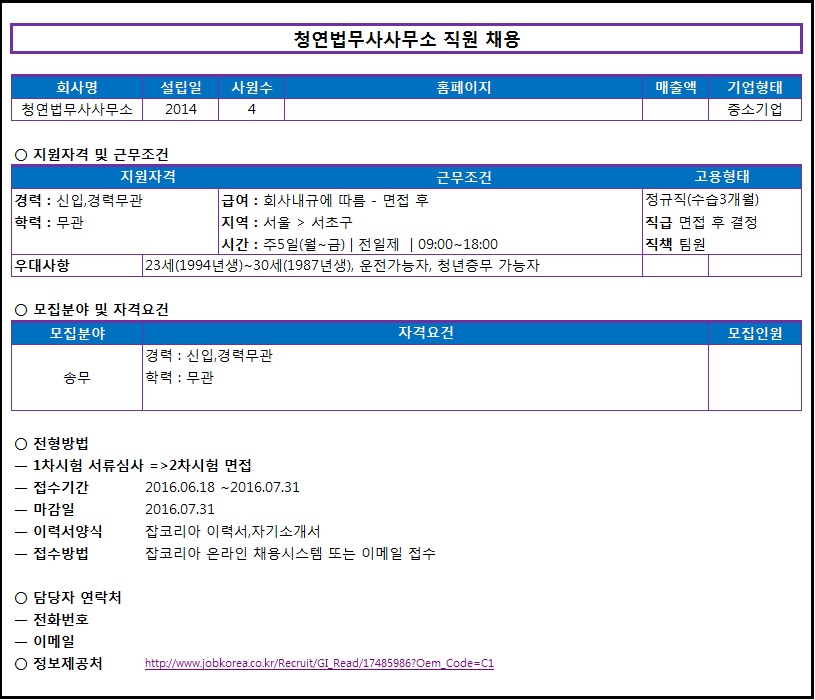Viewport: 815px width, 700px height.
Task: Click the 접수기간 date range text
Action: pos(222,488)
